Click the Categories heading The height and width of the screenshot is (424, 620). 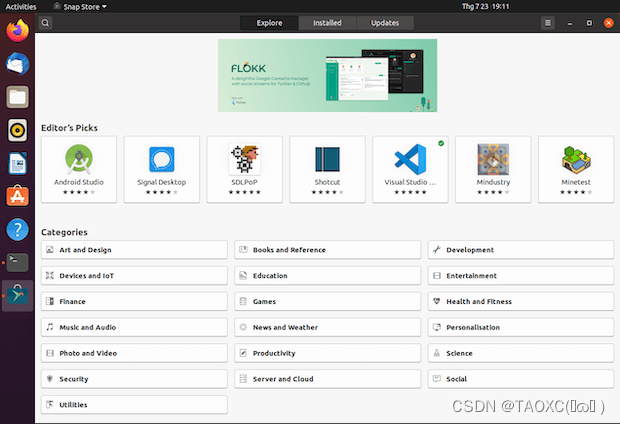click(64, 232)
